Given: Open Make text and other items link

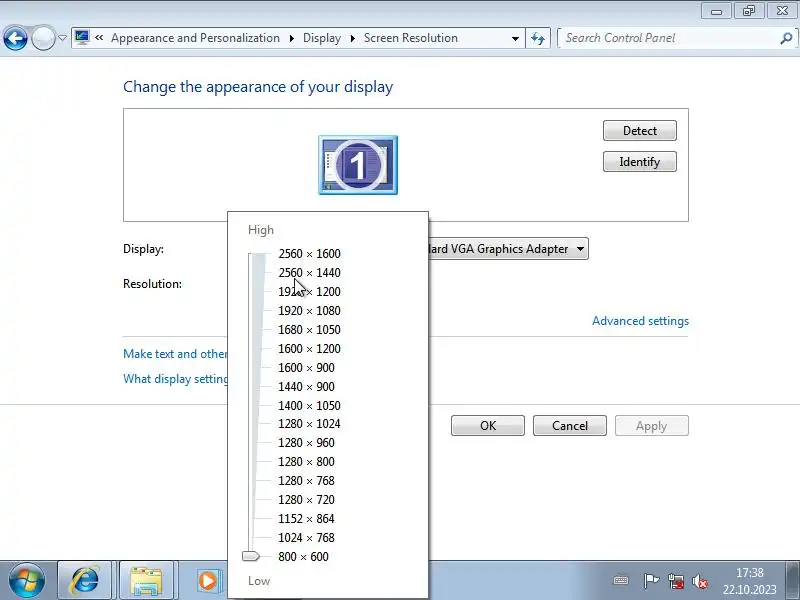Looking at the screenshot, I should pos(175,354).
